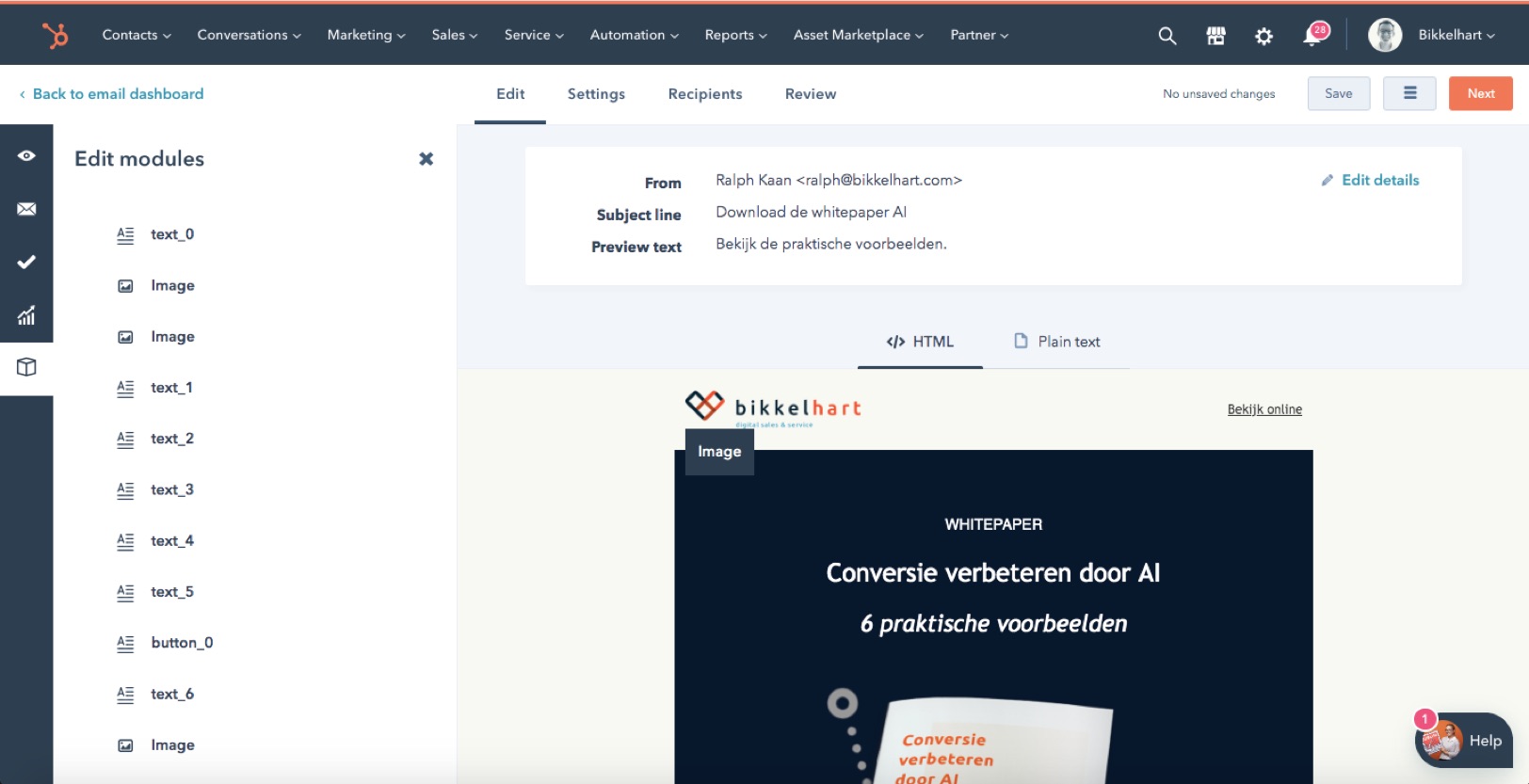Switch to the Review tab
This screenshot has width=1529, height=784.
point(811,94)
